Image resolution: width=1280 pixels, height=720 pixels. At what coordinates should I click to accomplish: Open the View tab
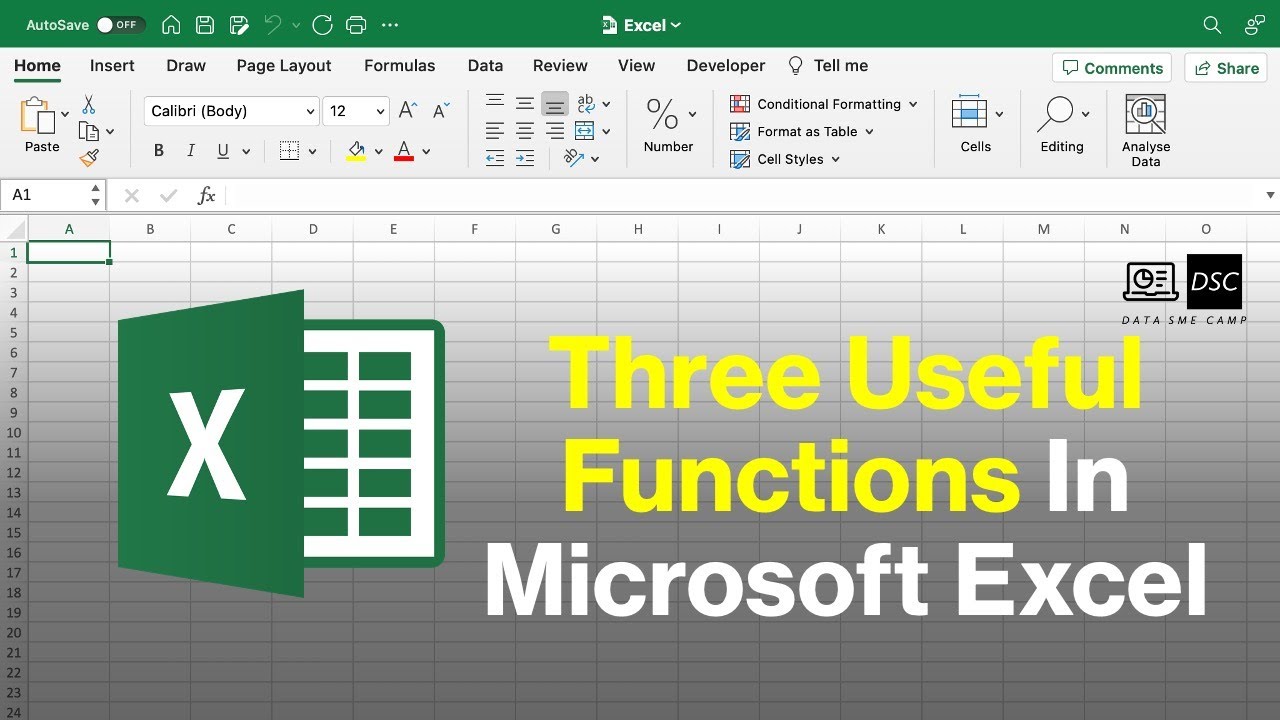636,65
